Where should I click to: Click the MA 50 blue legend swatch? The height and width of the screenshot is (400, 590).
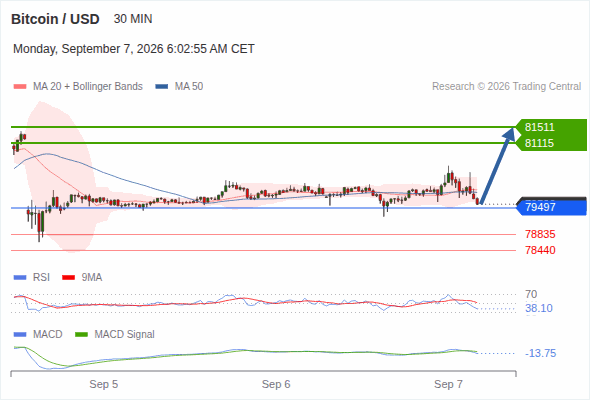pyautogui.click(x=162, y=87)
